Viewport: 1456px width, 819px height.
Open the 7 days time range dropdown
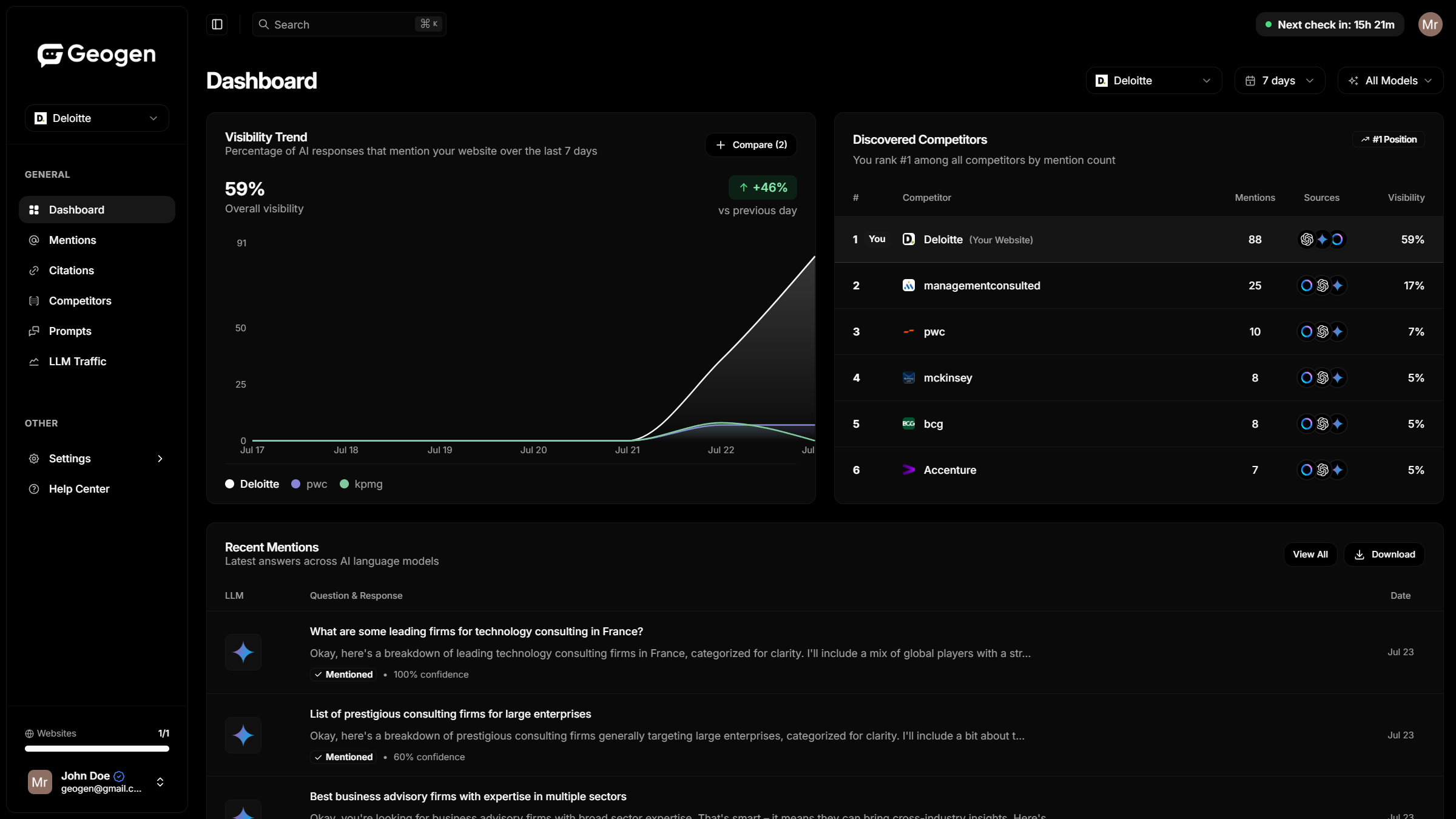(1279, 81)
